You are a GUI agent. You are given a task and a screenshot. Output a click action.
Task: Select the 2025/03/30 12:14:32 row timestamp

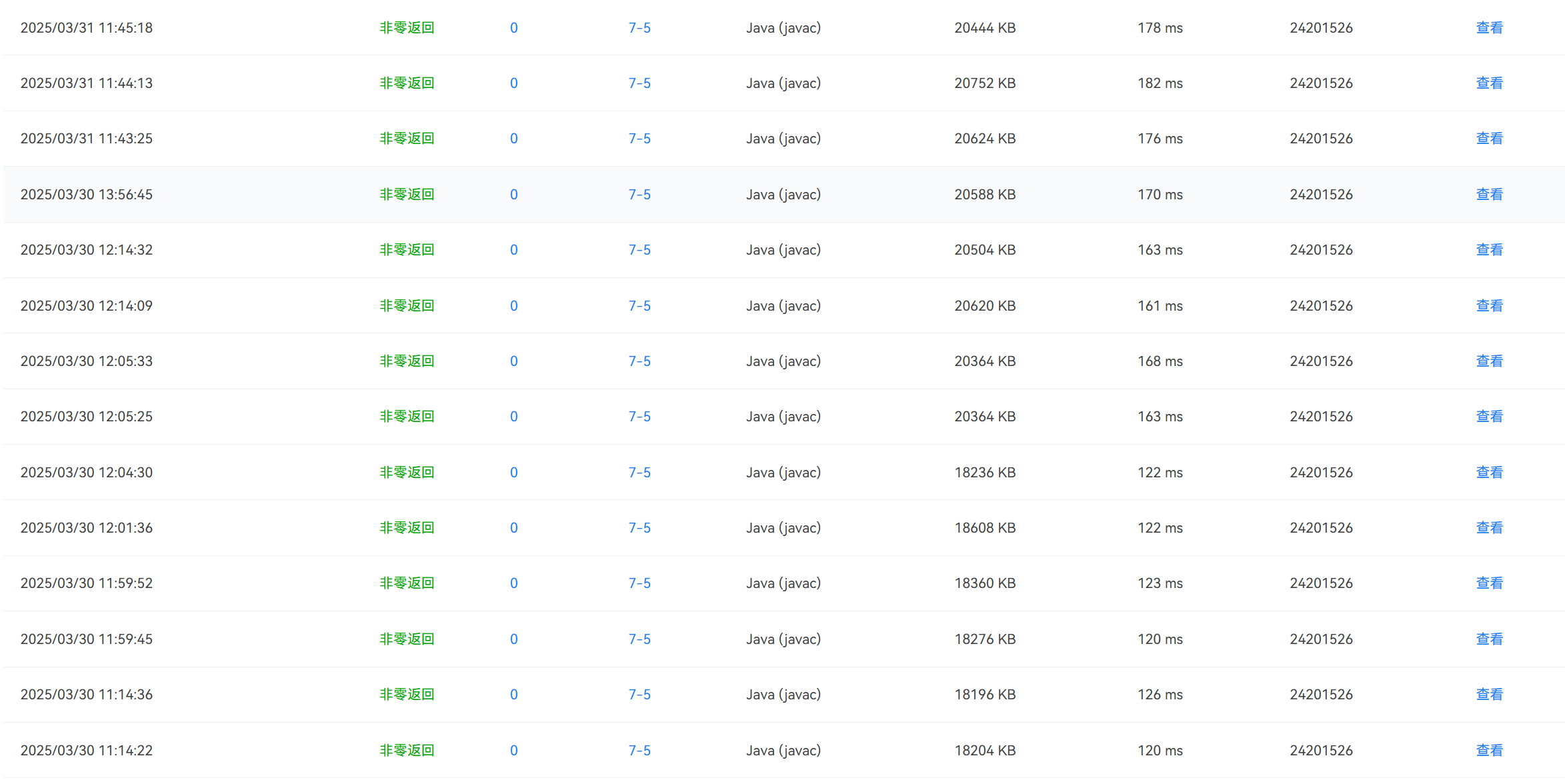point(87,250)
